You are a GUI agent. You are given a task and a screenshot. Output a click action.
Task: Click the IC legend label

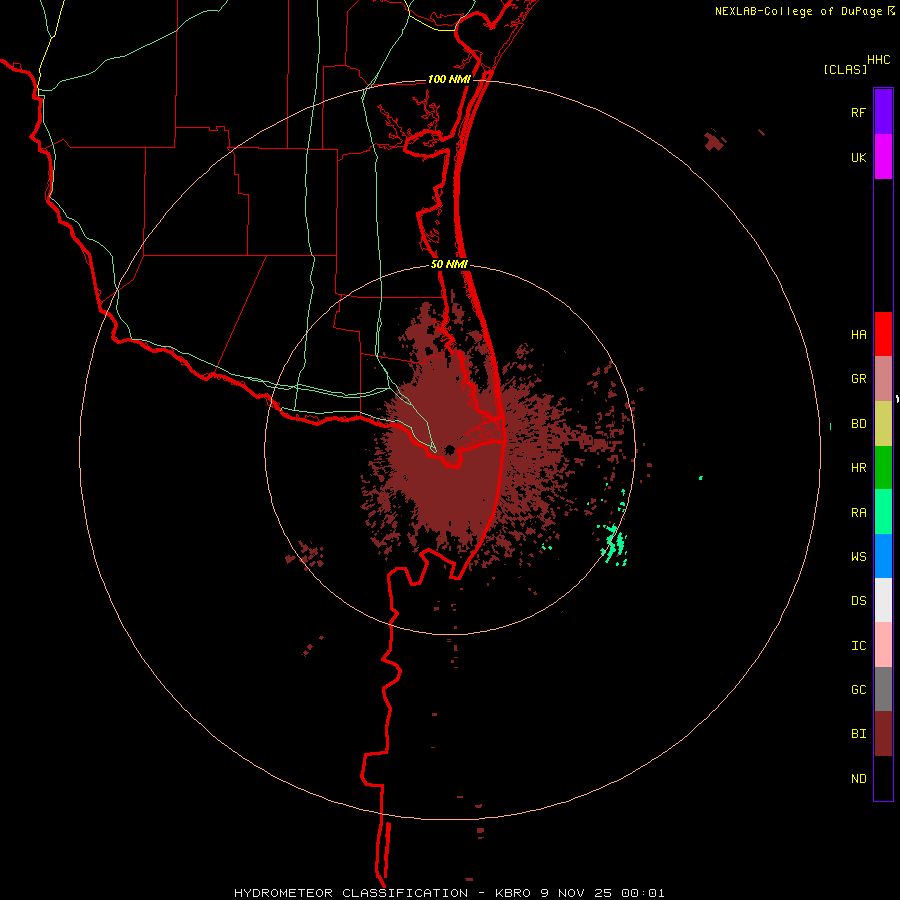click(x=858, y=646)
